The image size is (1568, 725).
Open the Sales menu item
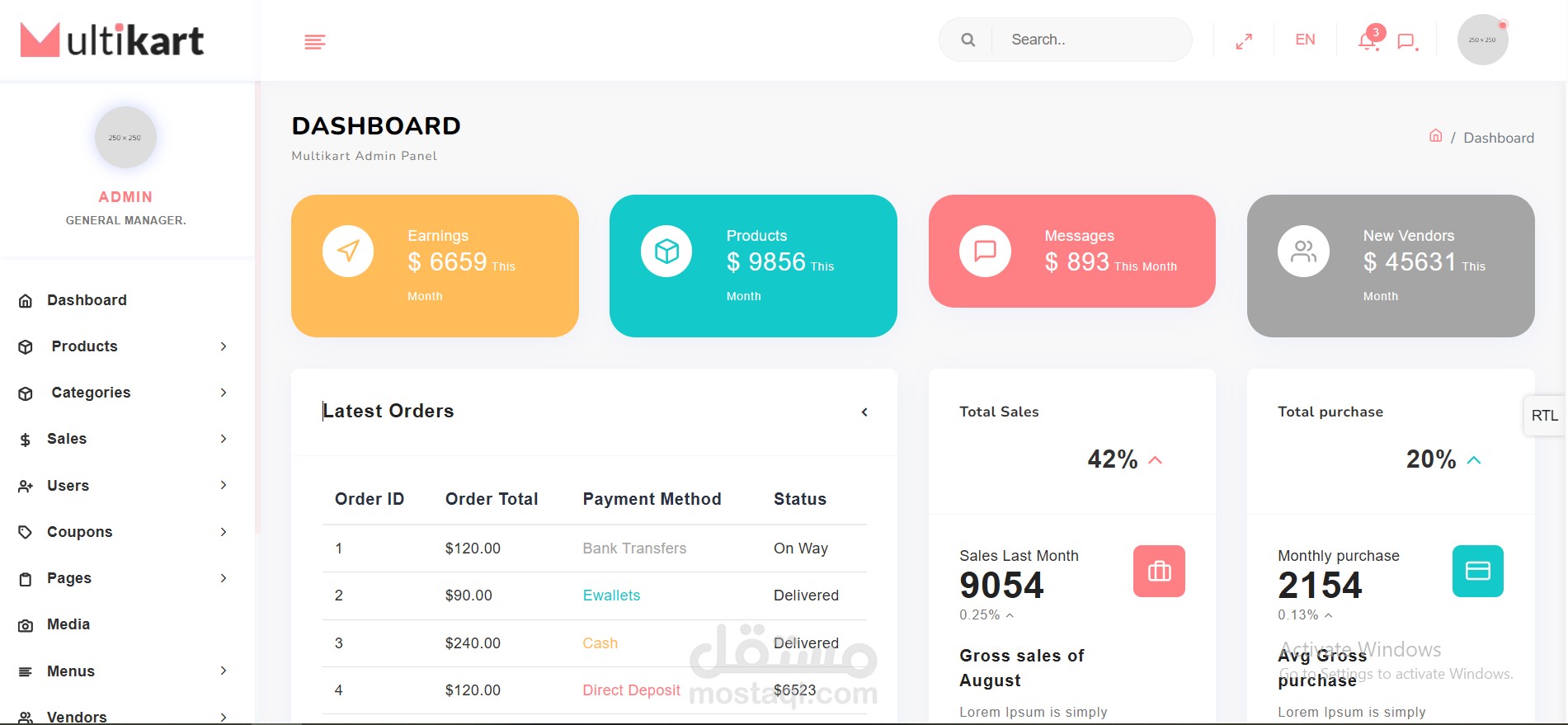click(67, 439)
